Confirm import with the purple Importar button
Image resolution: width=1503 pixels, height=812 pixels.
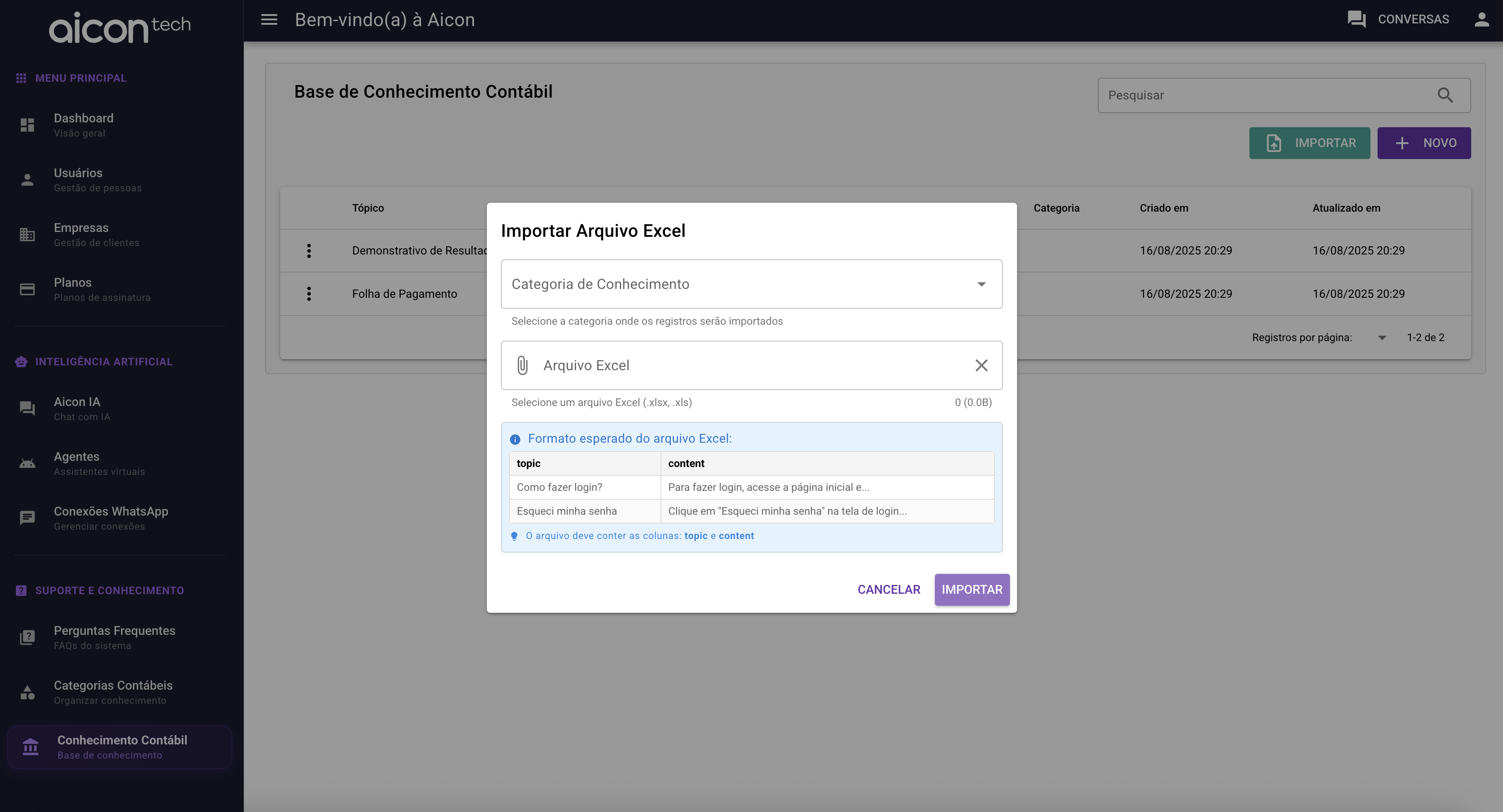point(972,589)
